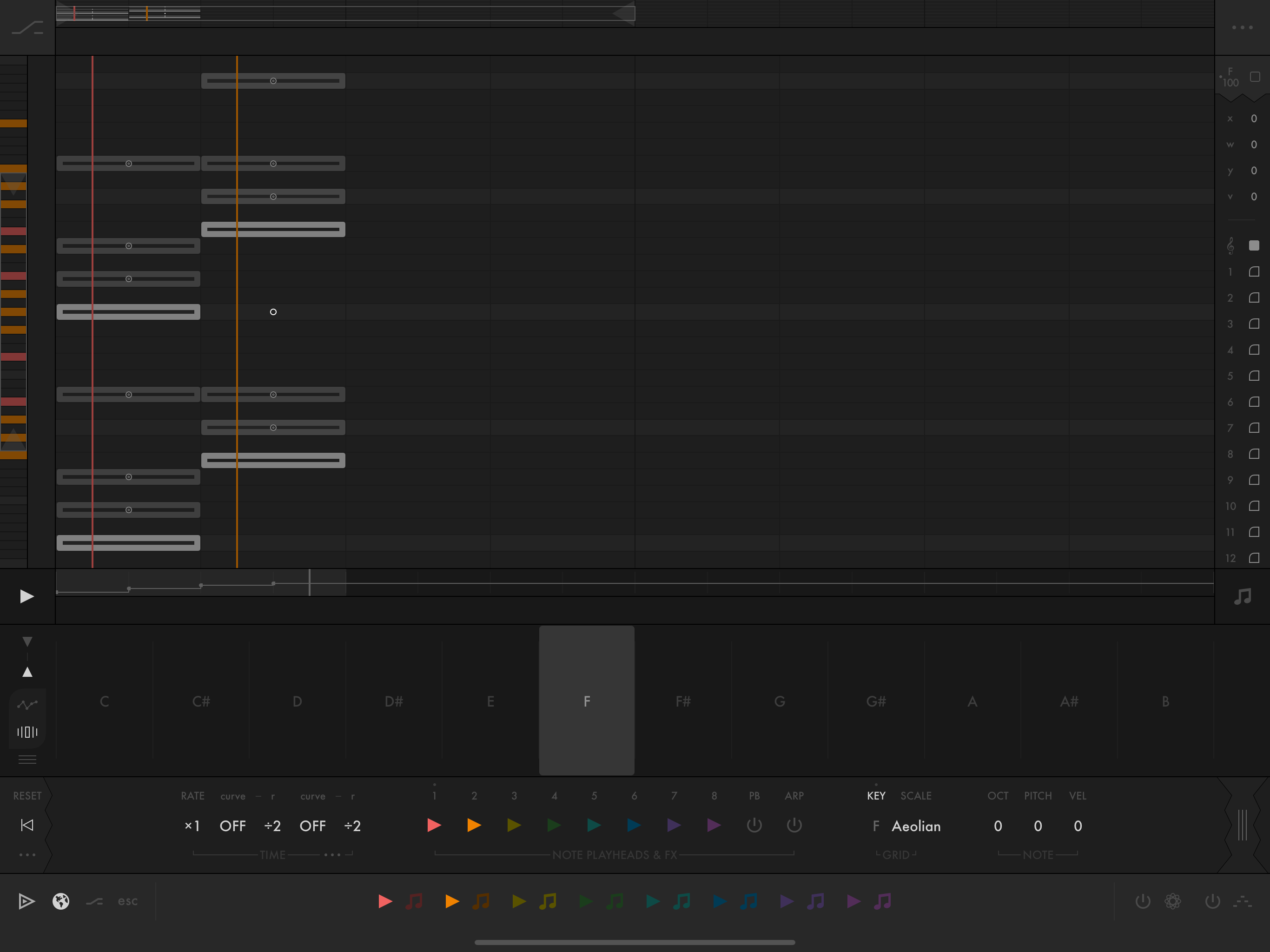The width and height of the screenshot is (1270, 952).
Task: Switch to the SCALE tab
Action: 916,796
